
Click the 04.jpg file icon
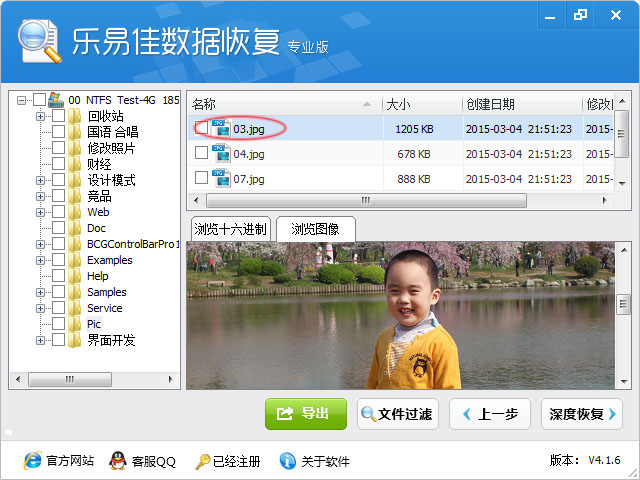point(222,153)
